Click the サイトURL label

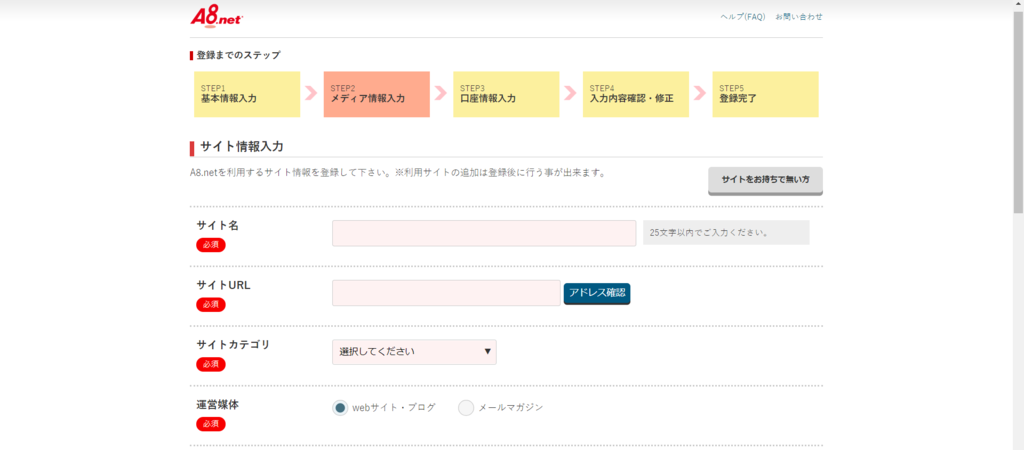coord(223,285)
